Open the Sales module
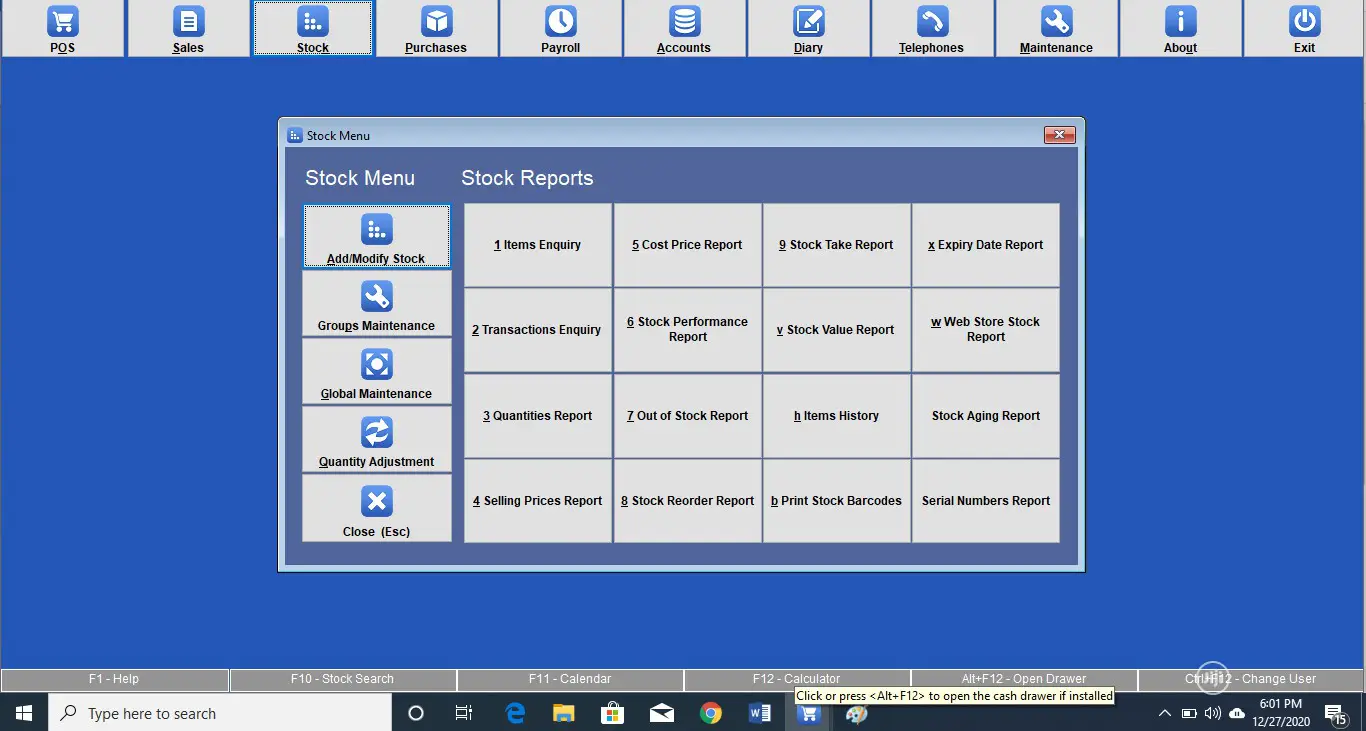This screenshot has width=1366, height=731. coord(188,28)
